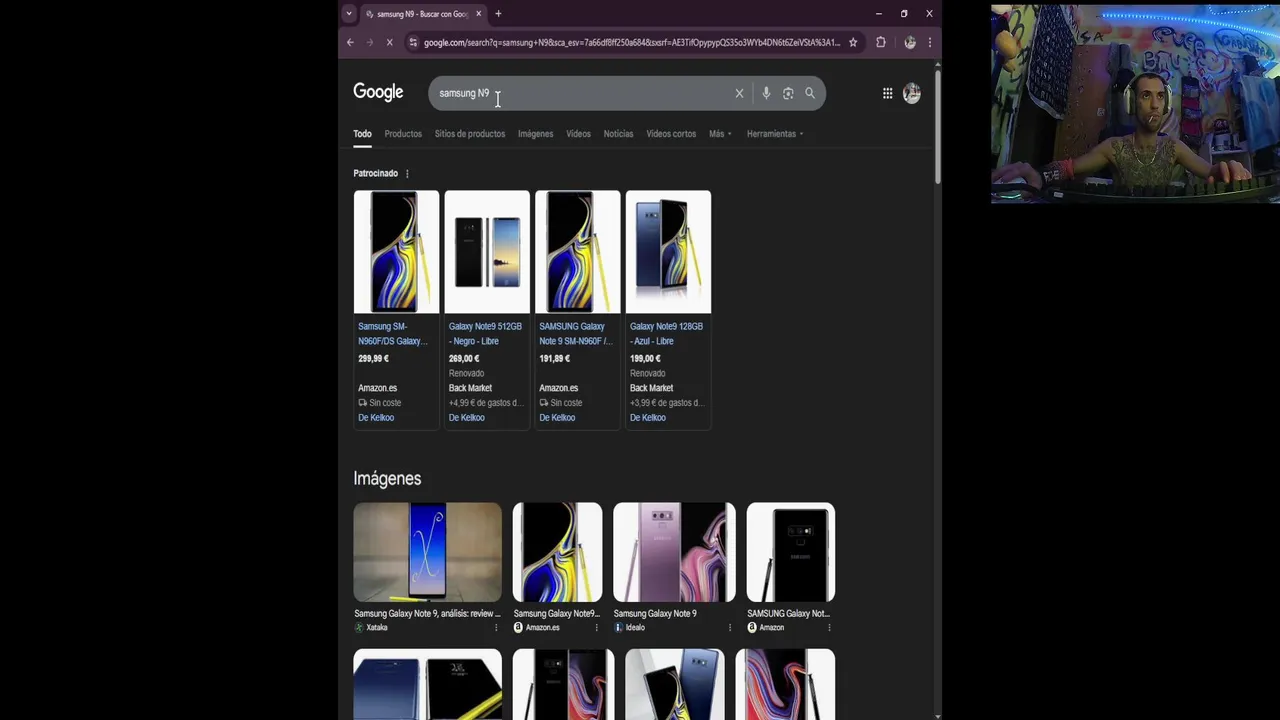Switch to Sitios de productos tab

pos(470,134)
